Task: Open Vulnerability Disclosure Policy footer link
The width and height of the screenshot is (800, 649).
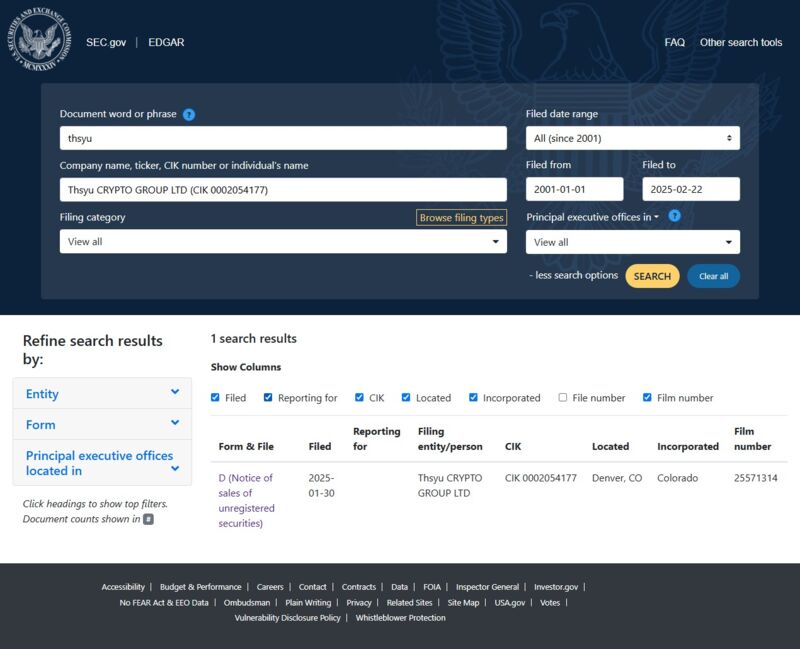Action: [287, 618]
